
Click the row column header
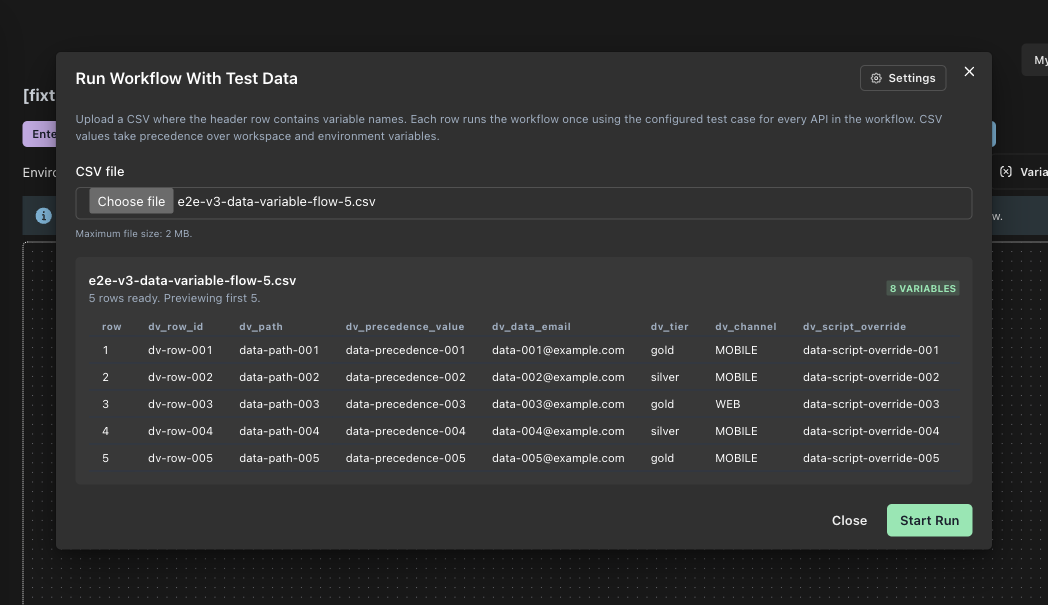pos(112,326)
